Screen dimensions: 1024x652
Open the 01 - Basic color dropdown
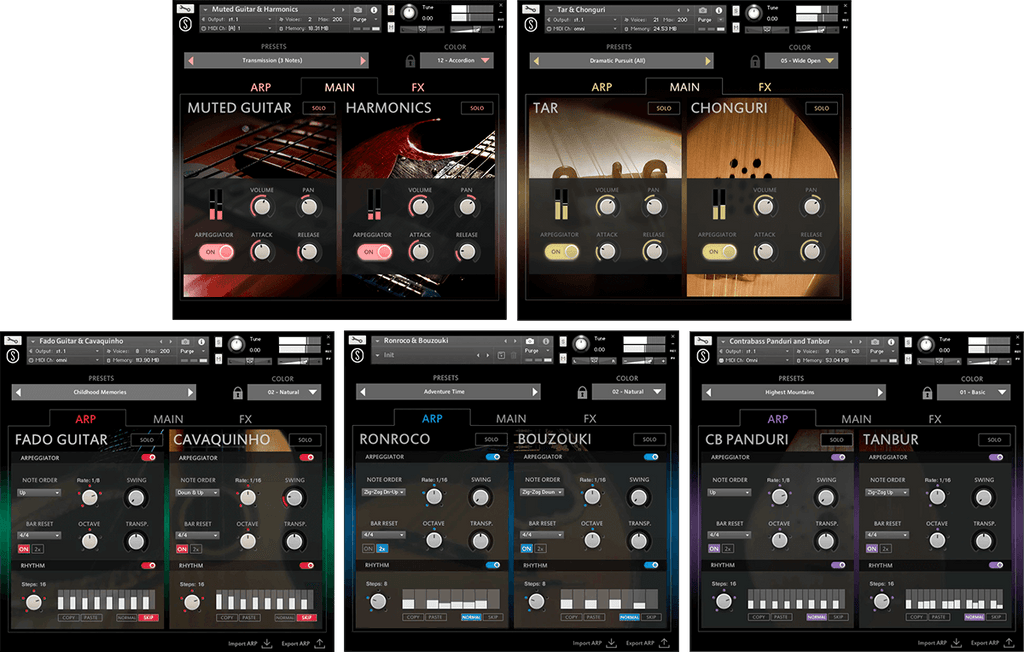974,392
